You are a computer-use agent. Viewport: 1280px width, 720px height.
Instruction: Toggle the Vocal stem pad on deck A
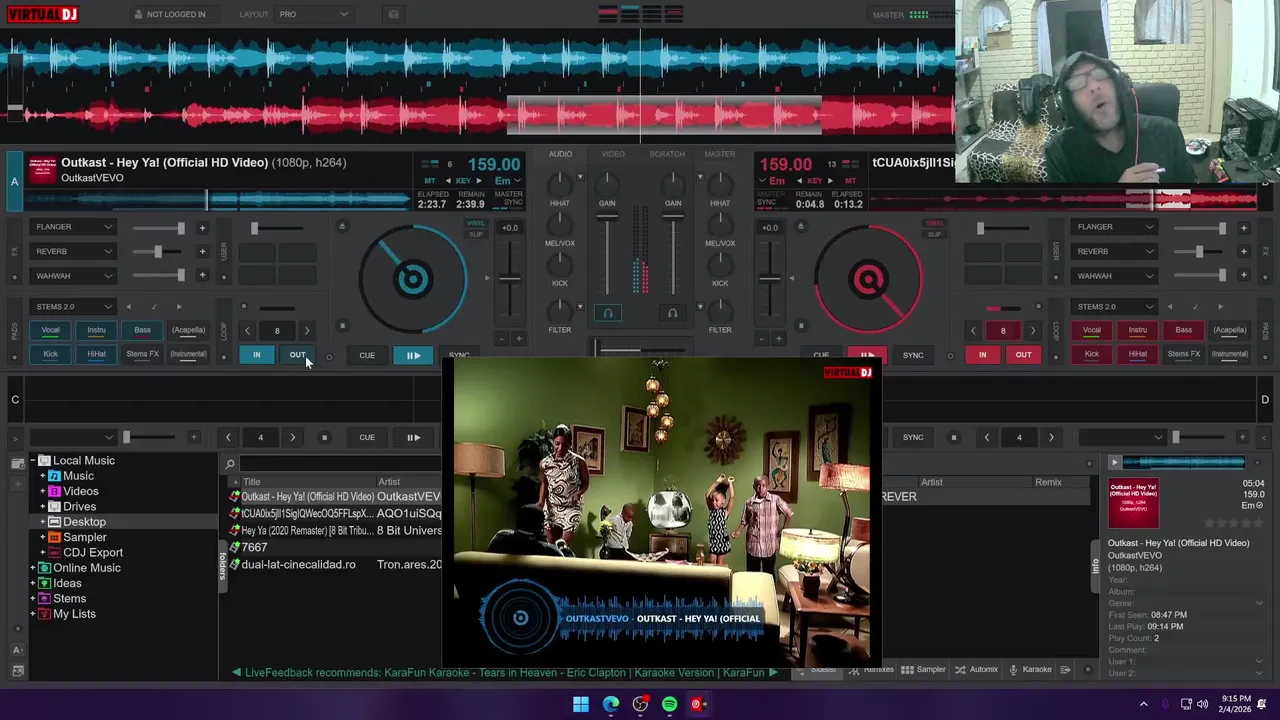[x=50, y=330]
